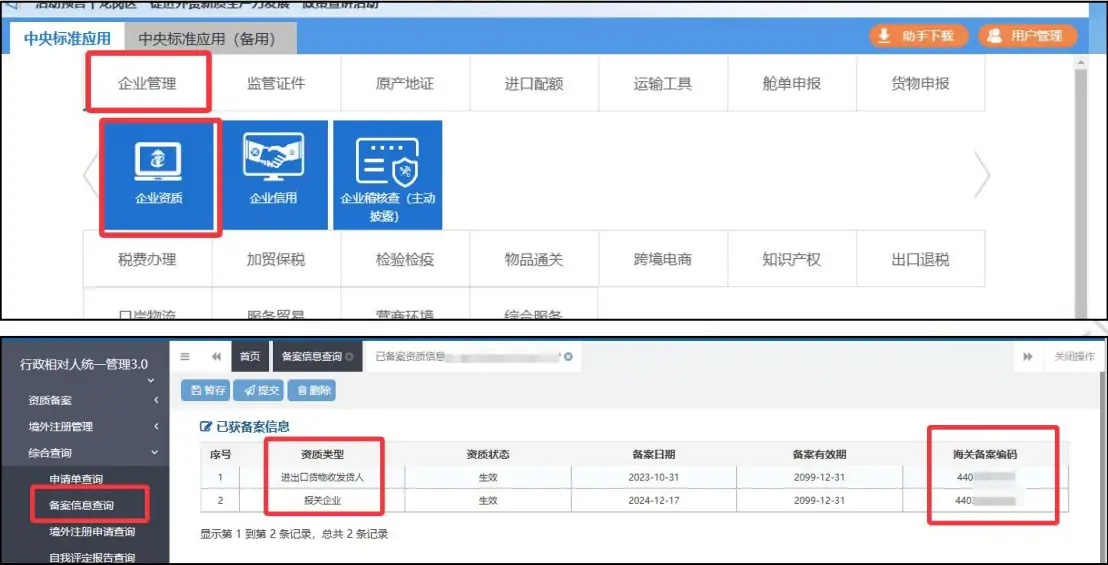1108x565 pixels.
Task: Click the right carousel arrow beside tiles
Action: coord(982,174)
